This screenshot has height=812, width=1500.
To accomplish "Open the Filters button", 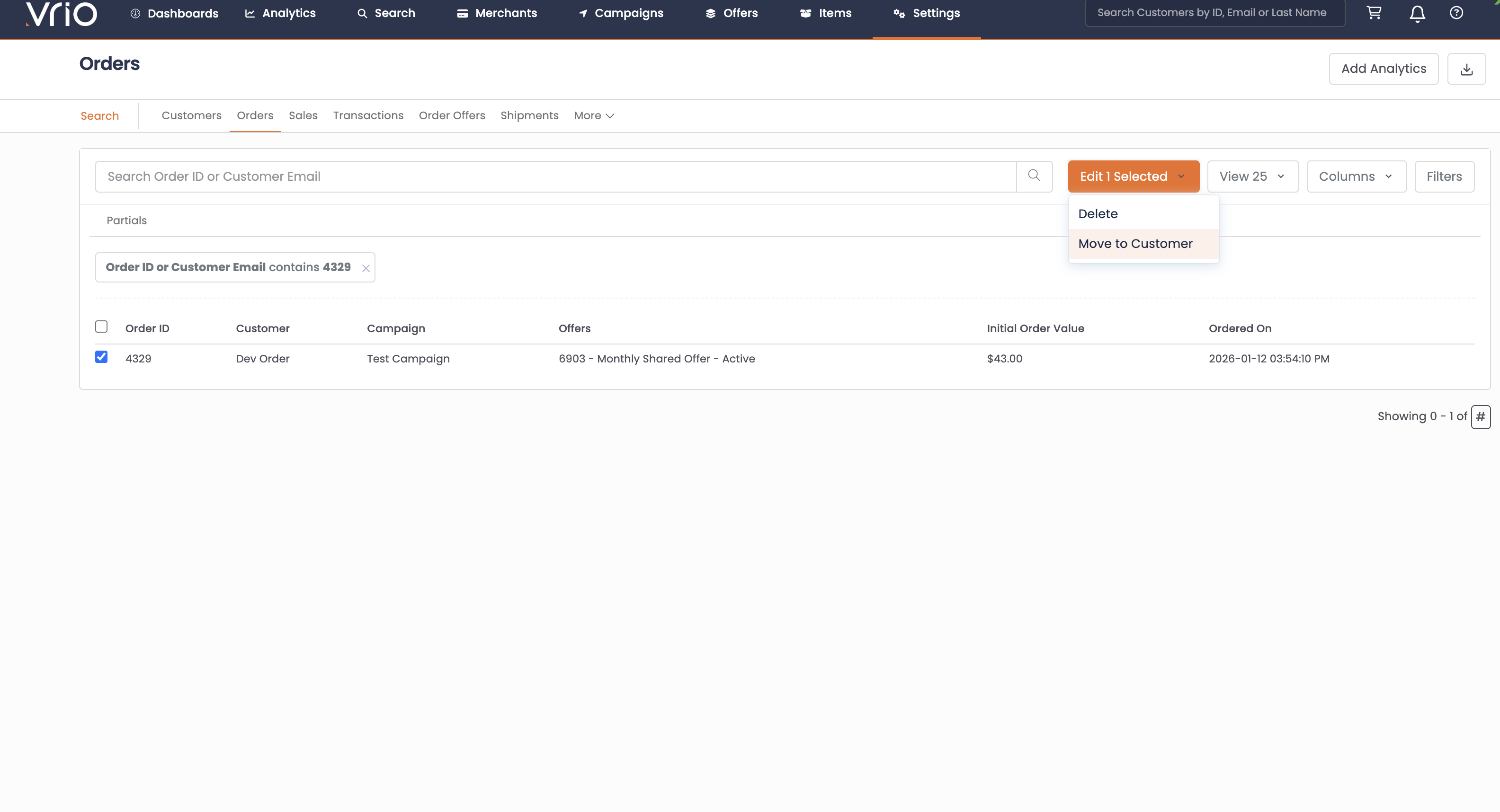I will click(1444, 177).
